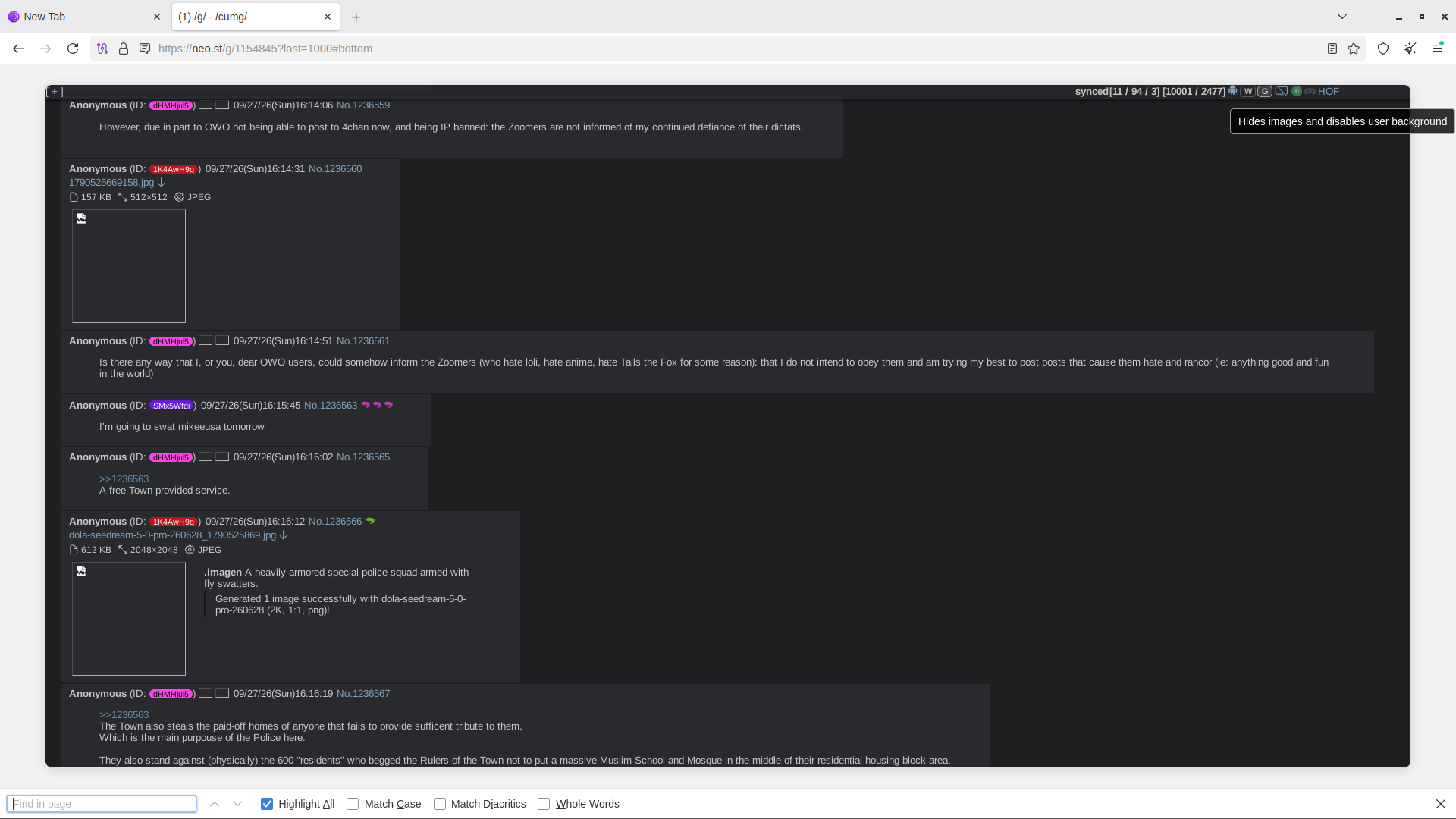Open reader view in the address bar

(1332, 49)
